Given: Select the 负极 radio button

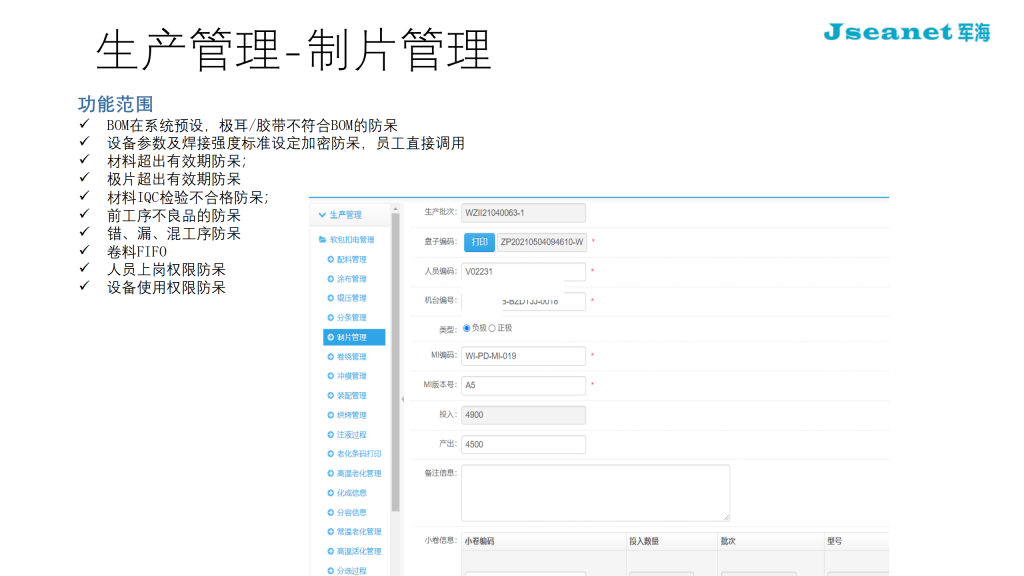Looking at the screenshot, I should pyautogui.click(x=467, y=328).
